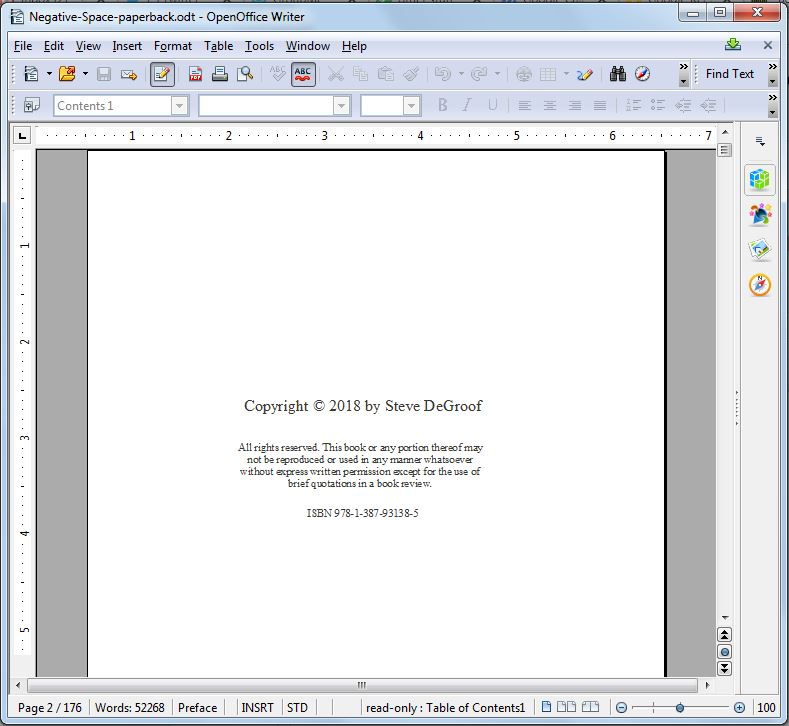789x726 pixels.
Task: Click the green update download icon
Action: tap(733, 45)
